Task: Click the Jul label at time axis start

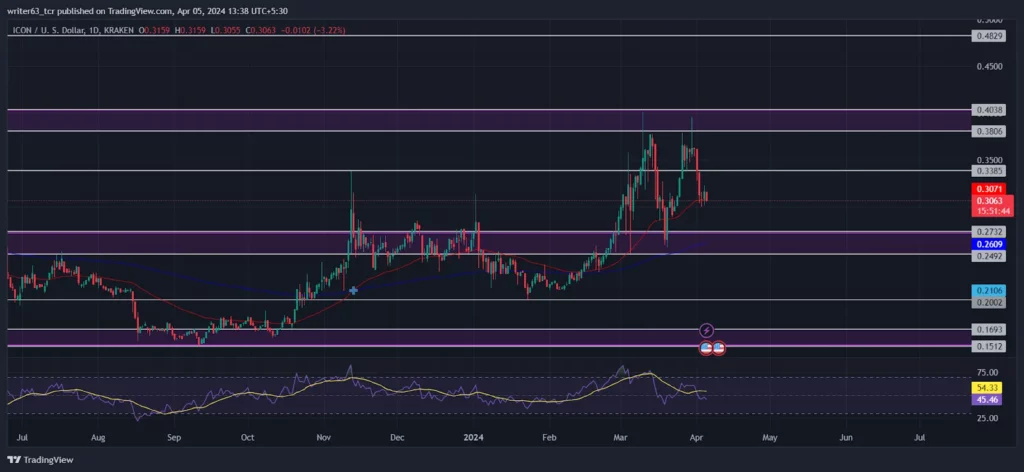Action: 20,435
